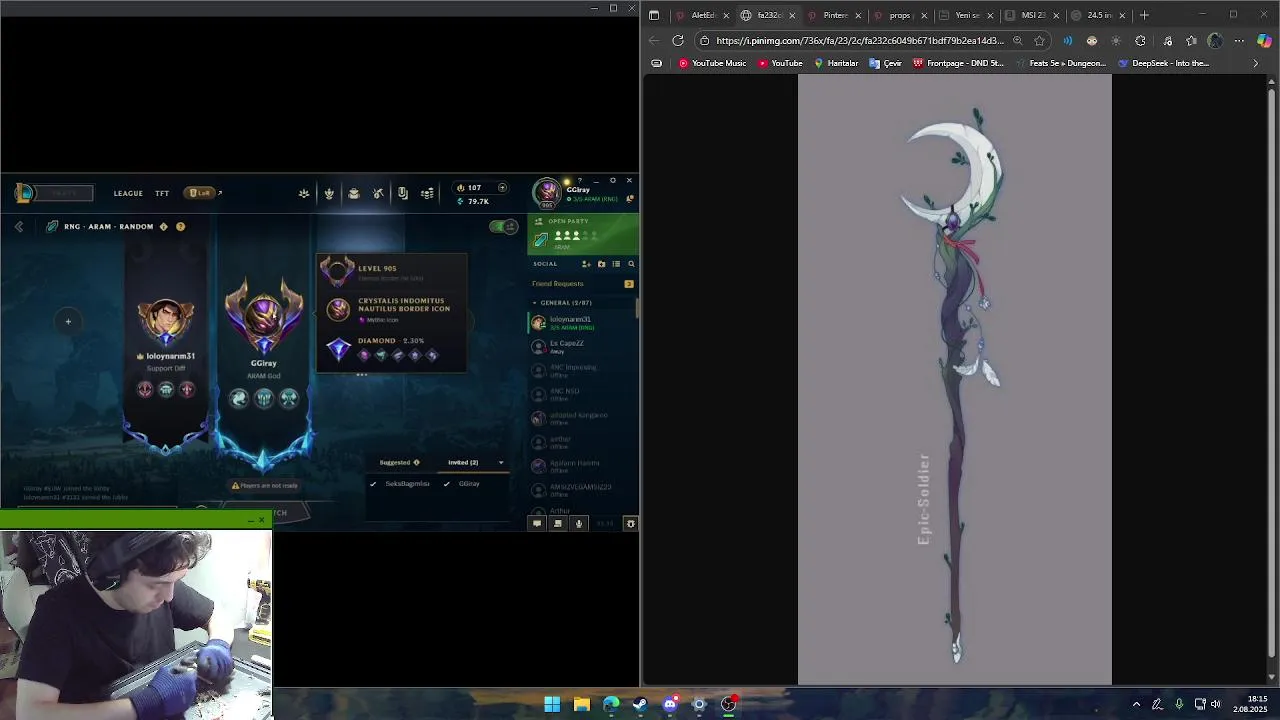Switch to the MSI 23 browser tab
Viewport: 1280px width, 720px height.
pyautogui.click(x=1032, y=15)
